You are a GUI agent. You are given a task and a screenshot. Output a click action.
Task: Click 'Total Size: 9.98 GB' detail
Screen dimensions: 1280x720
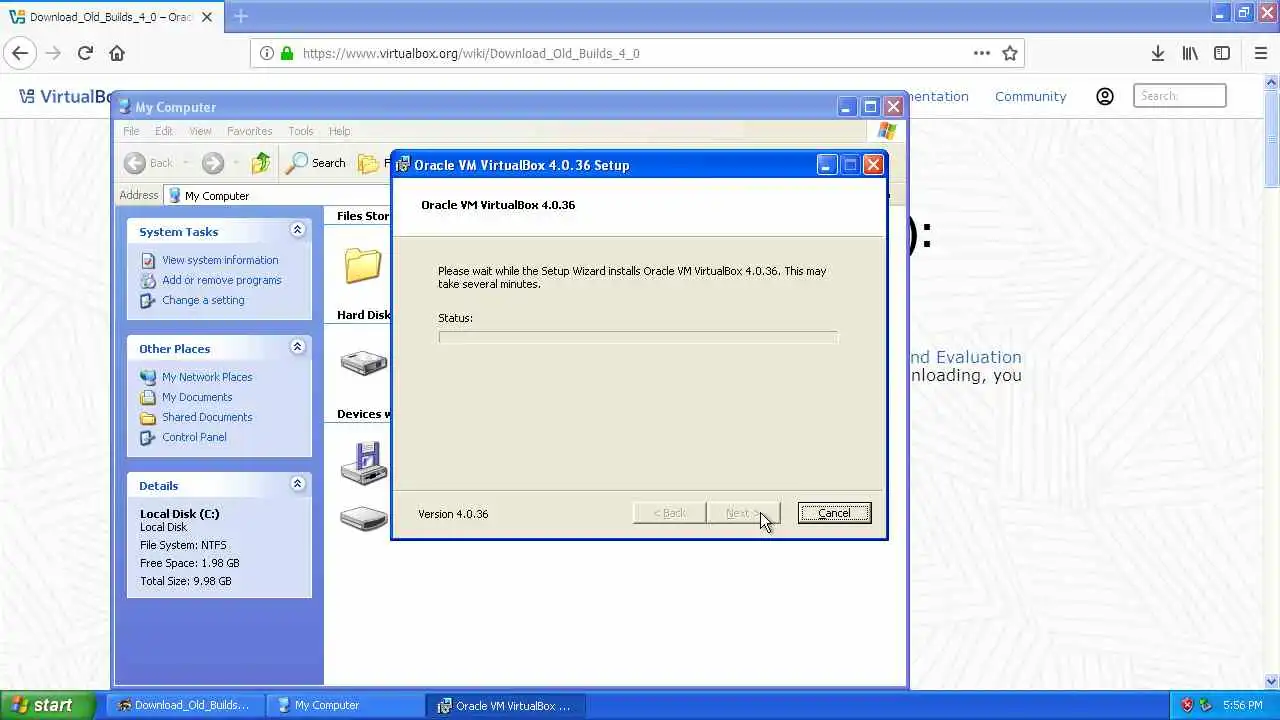tap(186, 581)
